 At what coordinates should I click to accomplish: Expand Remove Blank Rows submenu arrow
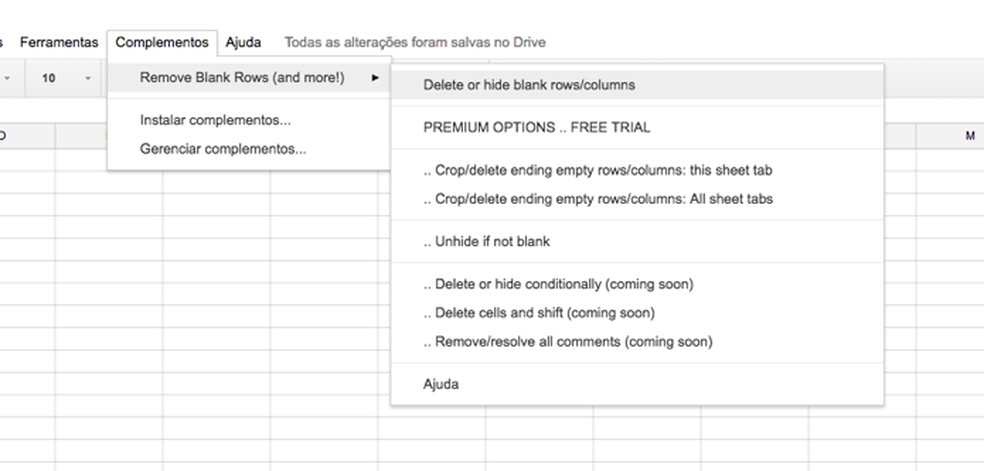tap(375, 78)
